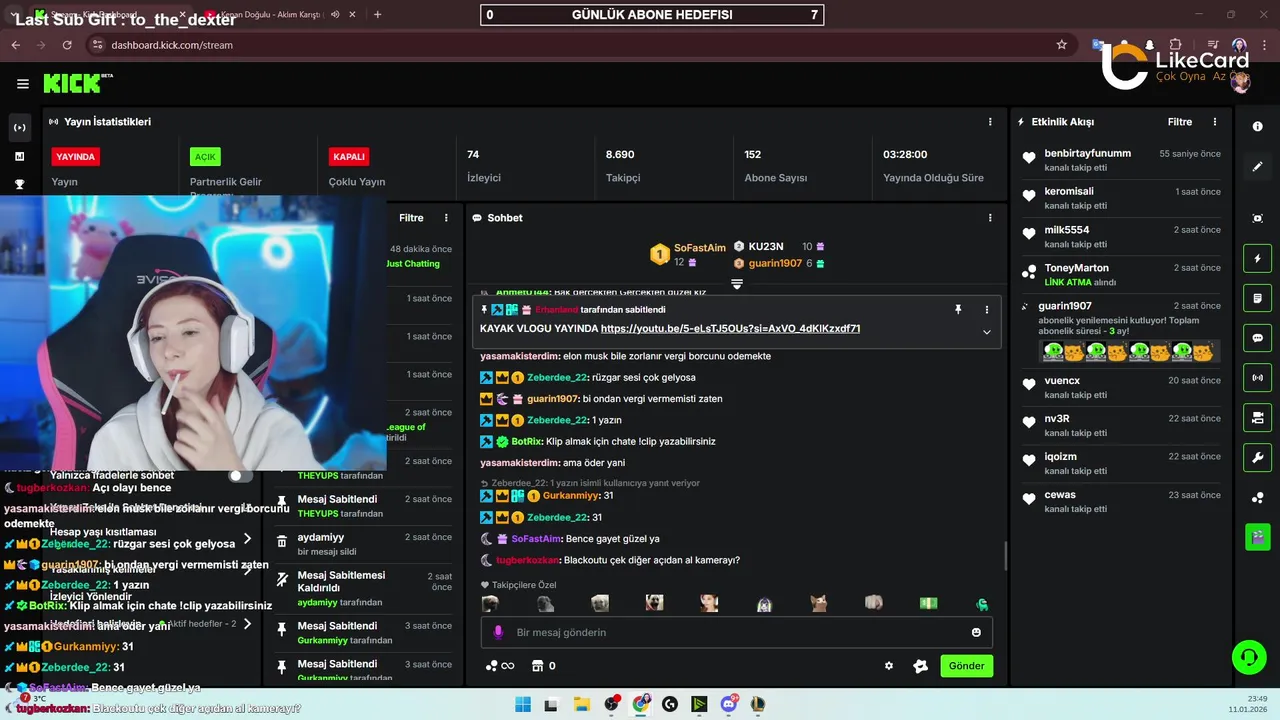Image resolution: width=1280 pixels, height=720 pixels.
Task: Toggle the broadcast stats panel icon
Action: pyautogui.click(x=1257, y=377)
